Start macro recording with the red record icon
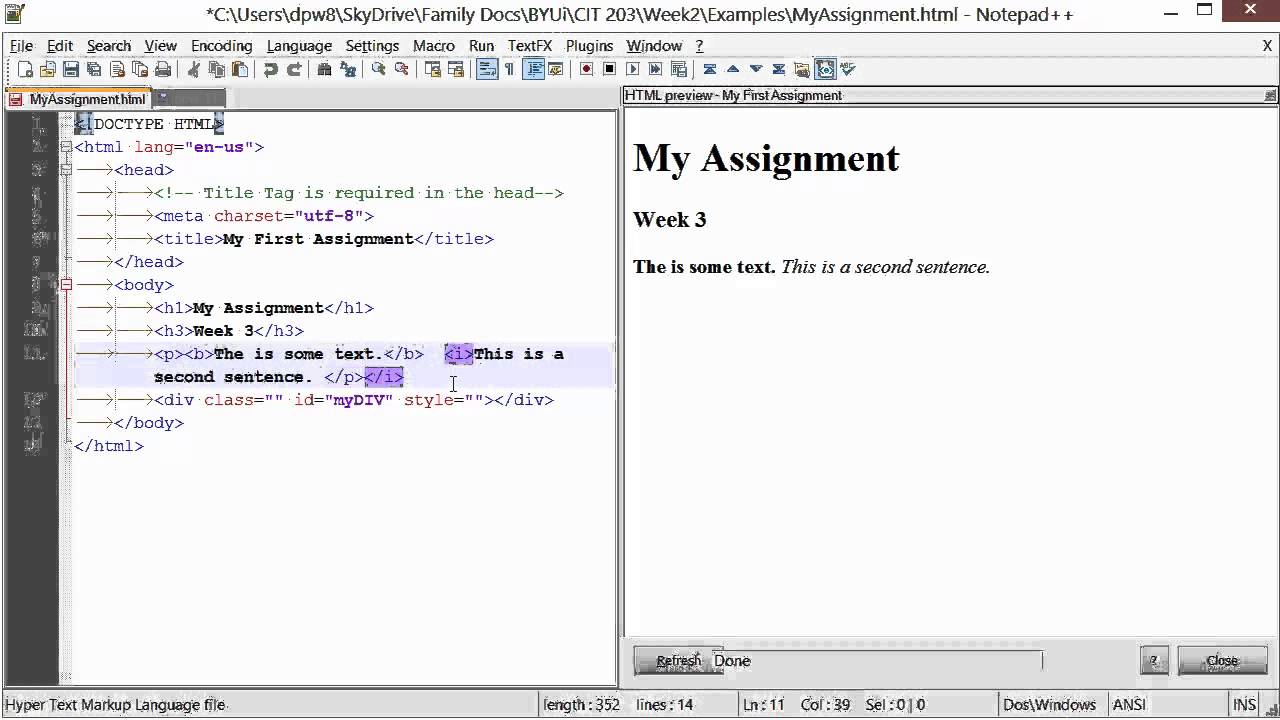This screenshot has width=1280, height=720. tap(586, 69)
